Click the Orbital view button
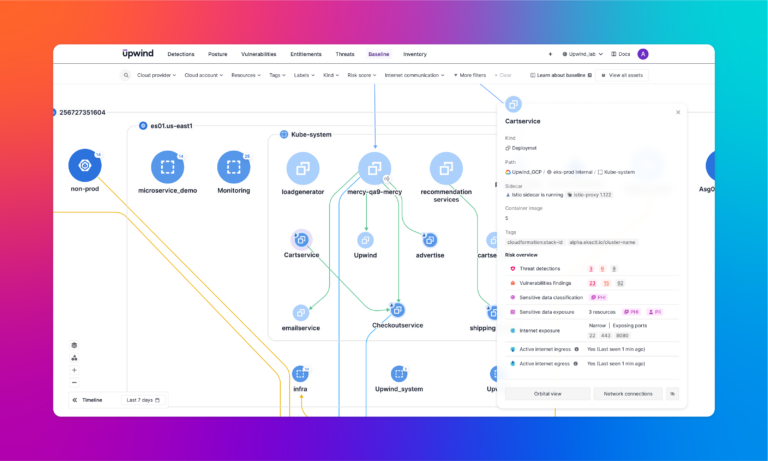This screenshot has width=768, height=461. 548,394
